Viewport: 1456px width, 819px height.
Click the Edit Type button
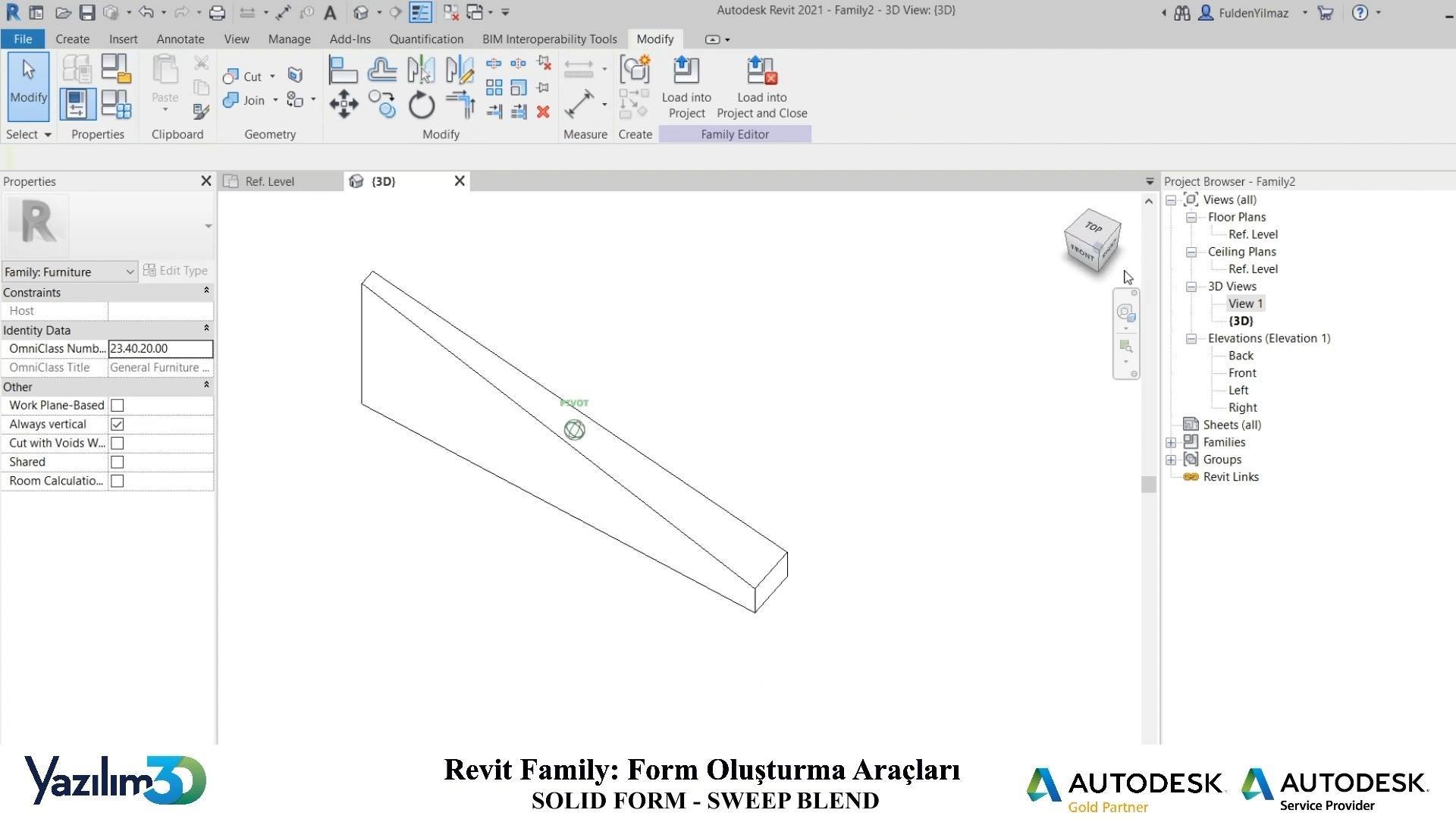(x=176, y=271)
